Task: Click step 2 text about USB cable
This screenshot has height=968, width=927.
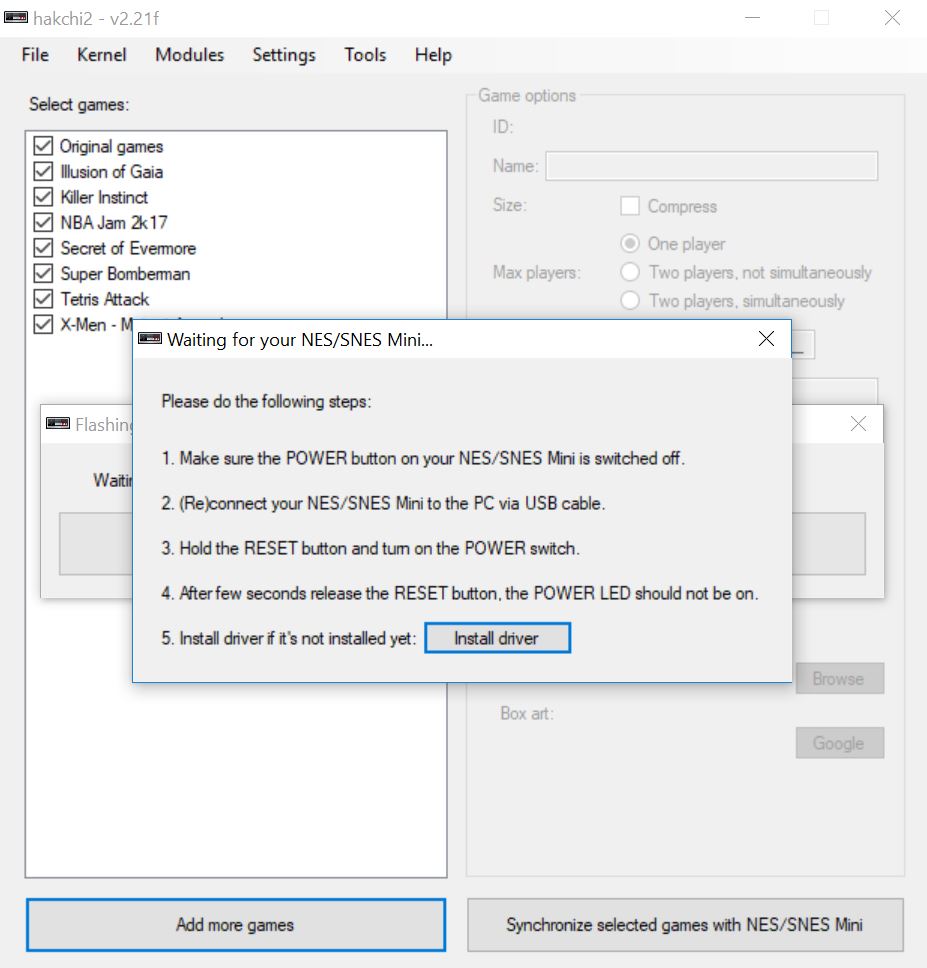Action: pyautogui.click(x=383, y=503)
